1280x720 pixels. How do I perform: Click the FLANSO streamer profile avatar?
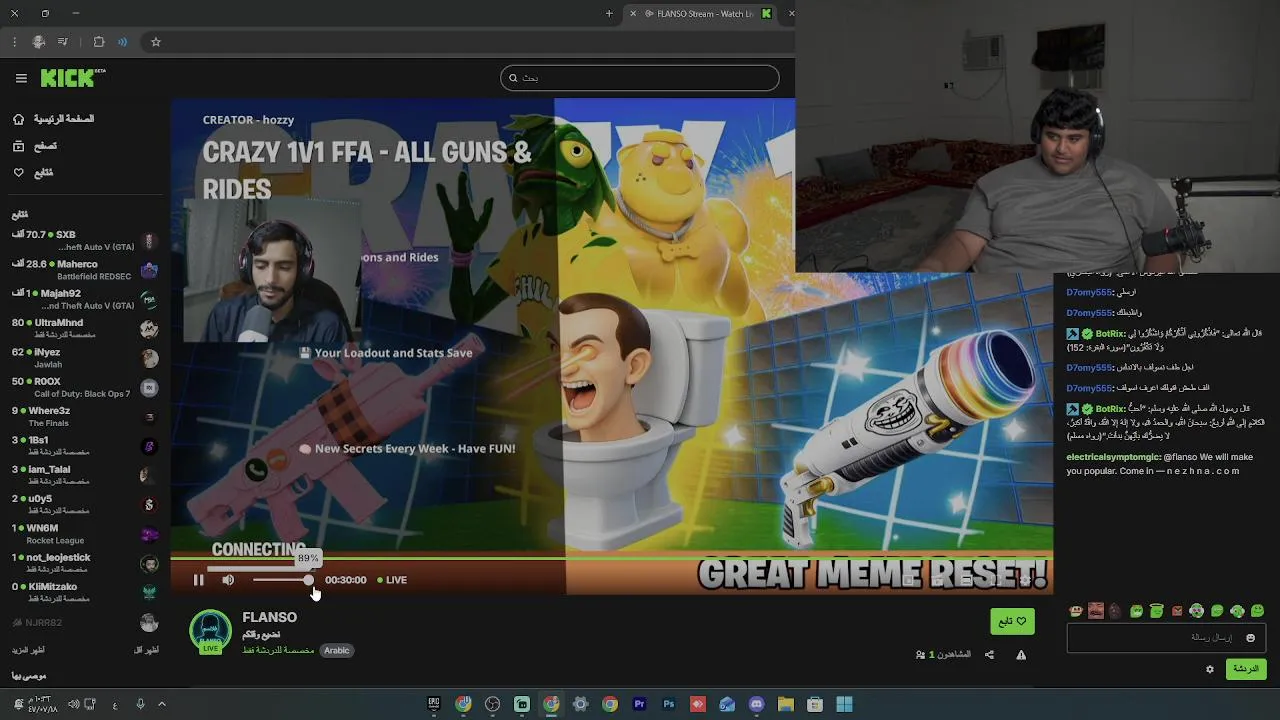click(x=210, y=632)
